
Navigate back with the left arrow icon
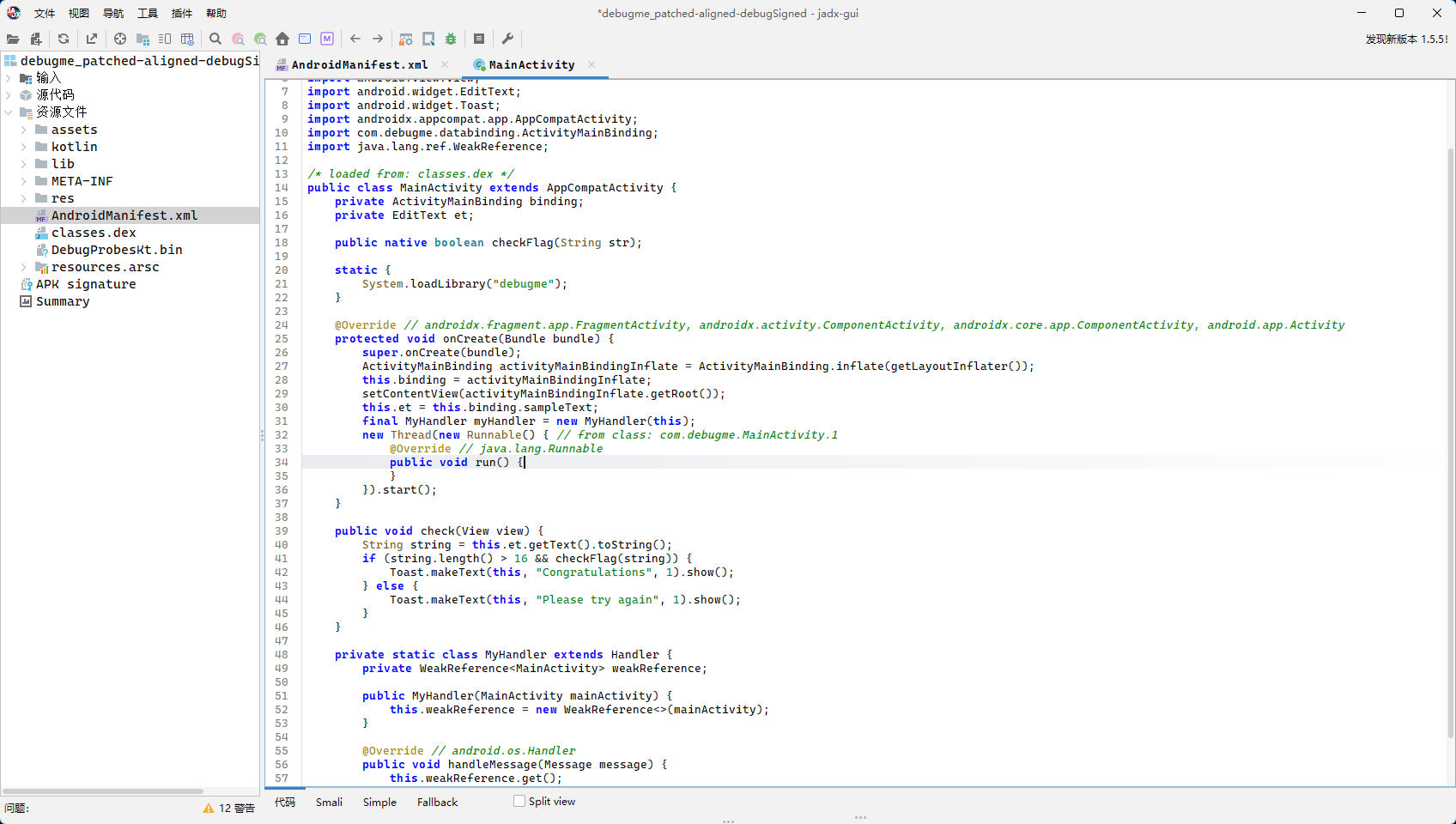pos(355,39)
